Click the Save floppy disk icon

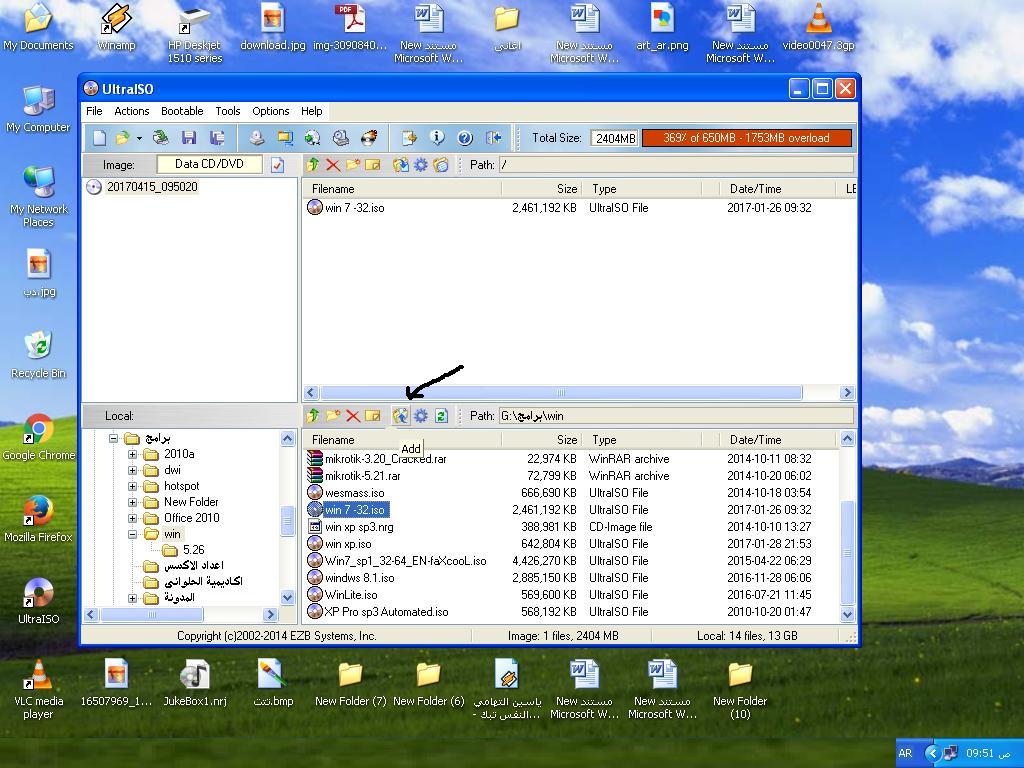click(189, 138)
